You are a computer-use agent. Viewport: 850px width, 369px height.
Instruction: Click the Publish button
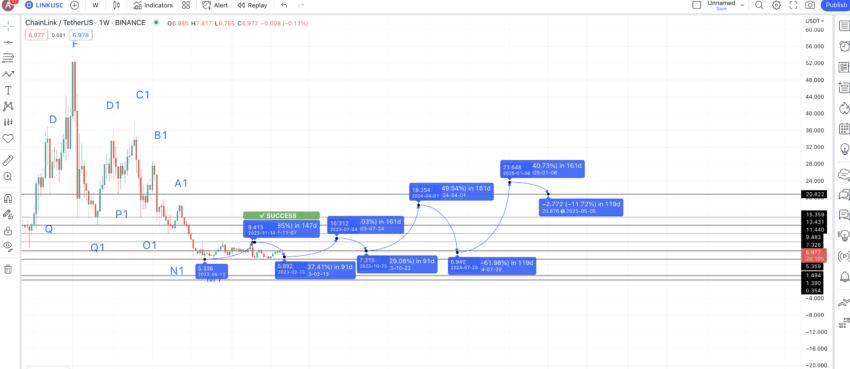[835, 5]
